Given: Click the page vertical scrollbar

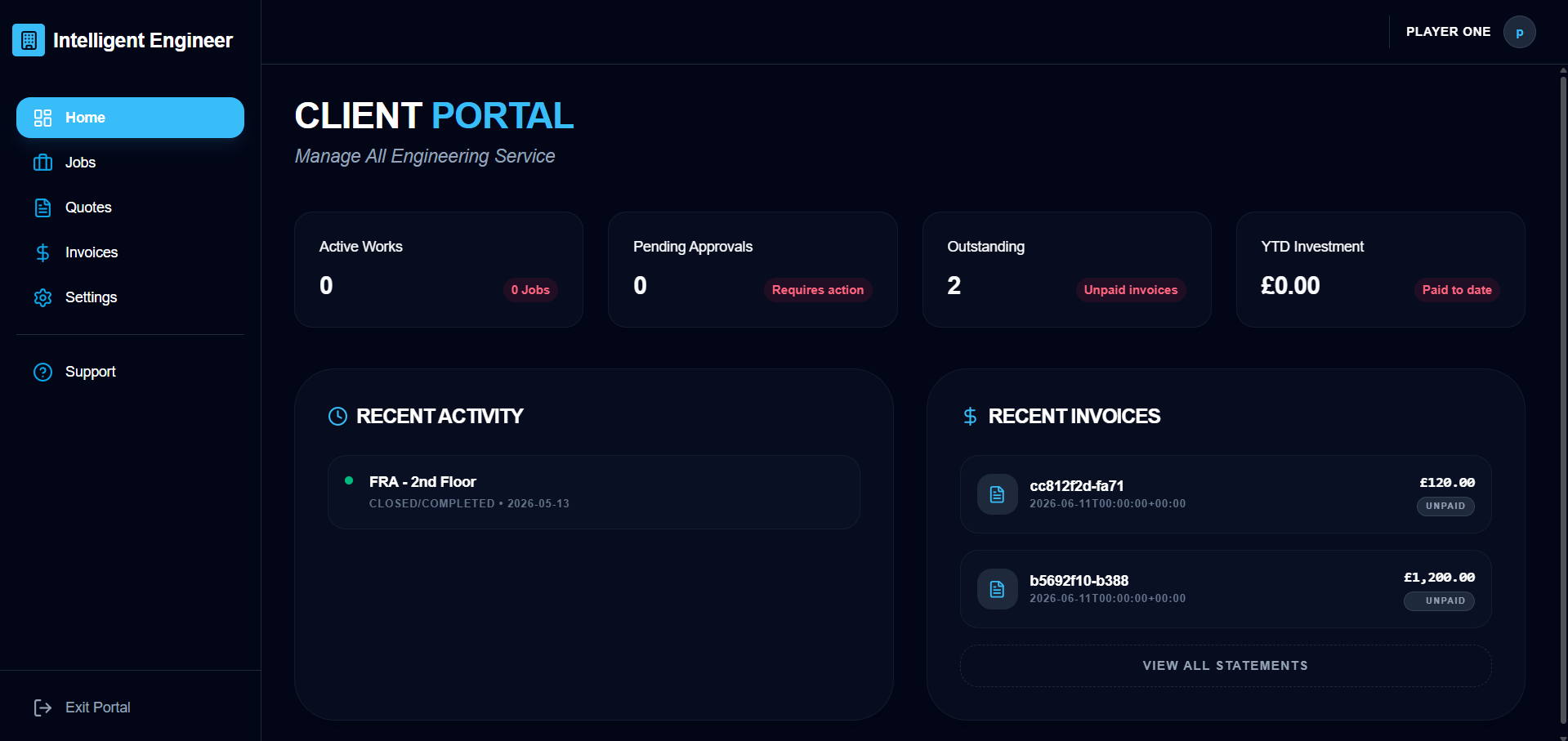Looking at the screenshot, I should tap(1563, 400).
